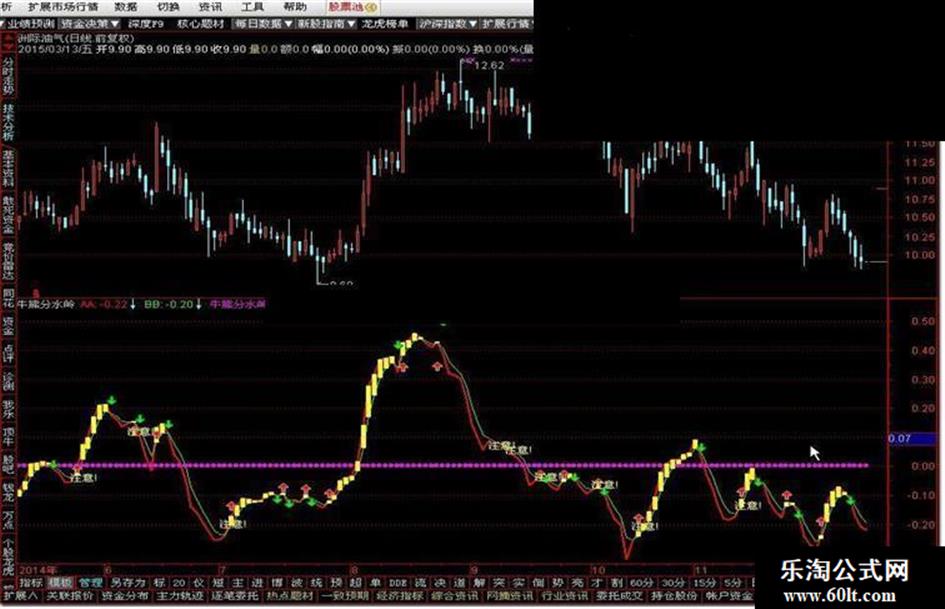This screenshot has width=945, height=609.
Task: Select the 基本资料 sidebar tab
Action: coord(8,168)
